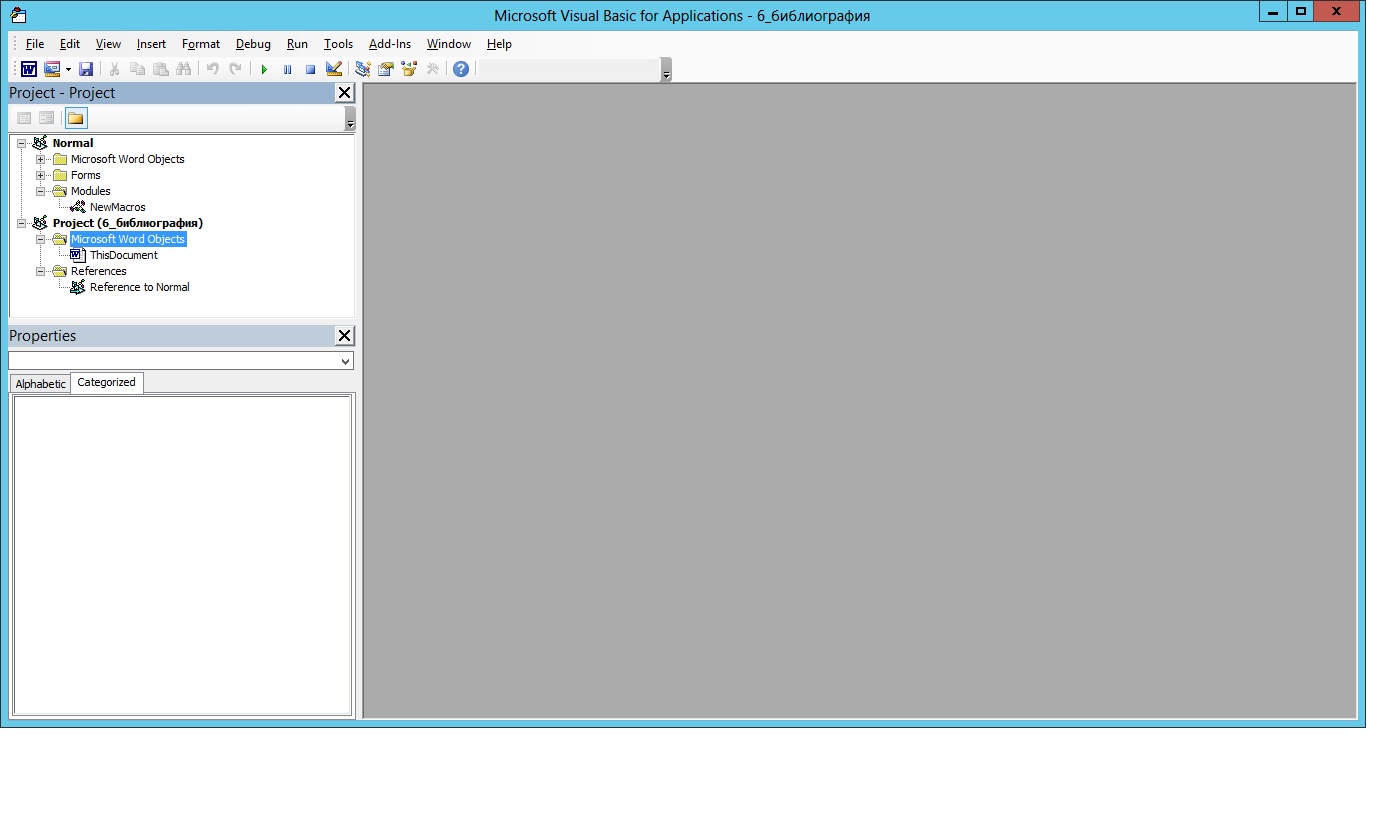Image resolution: width=1388 pixels, height=816 pixels.
Task: Toggle Design Mode icon in the toolbar
Action: 334,69
